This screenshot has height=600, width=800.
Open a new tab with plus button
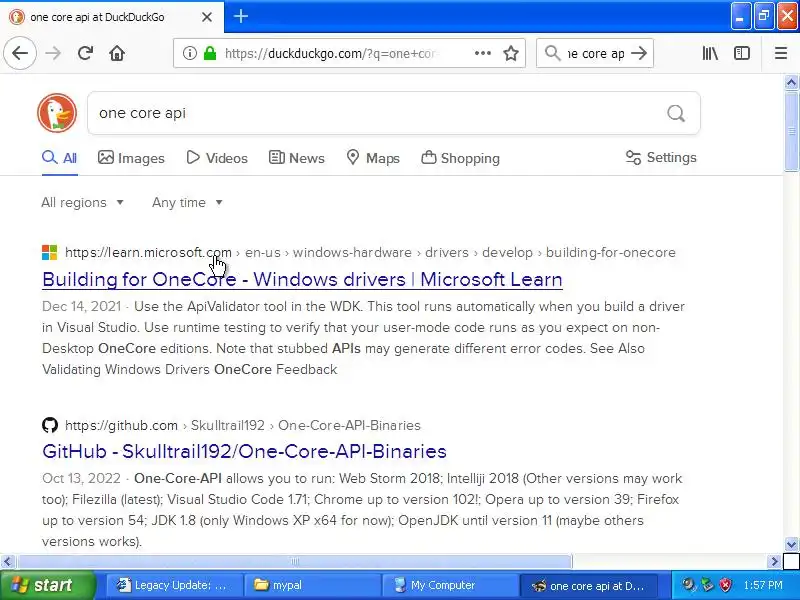coord(241,16)
